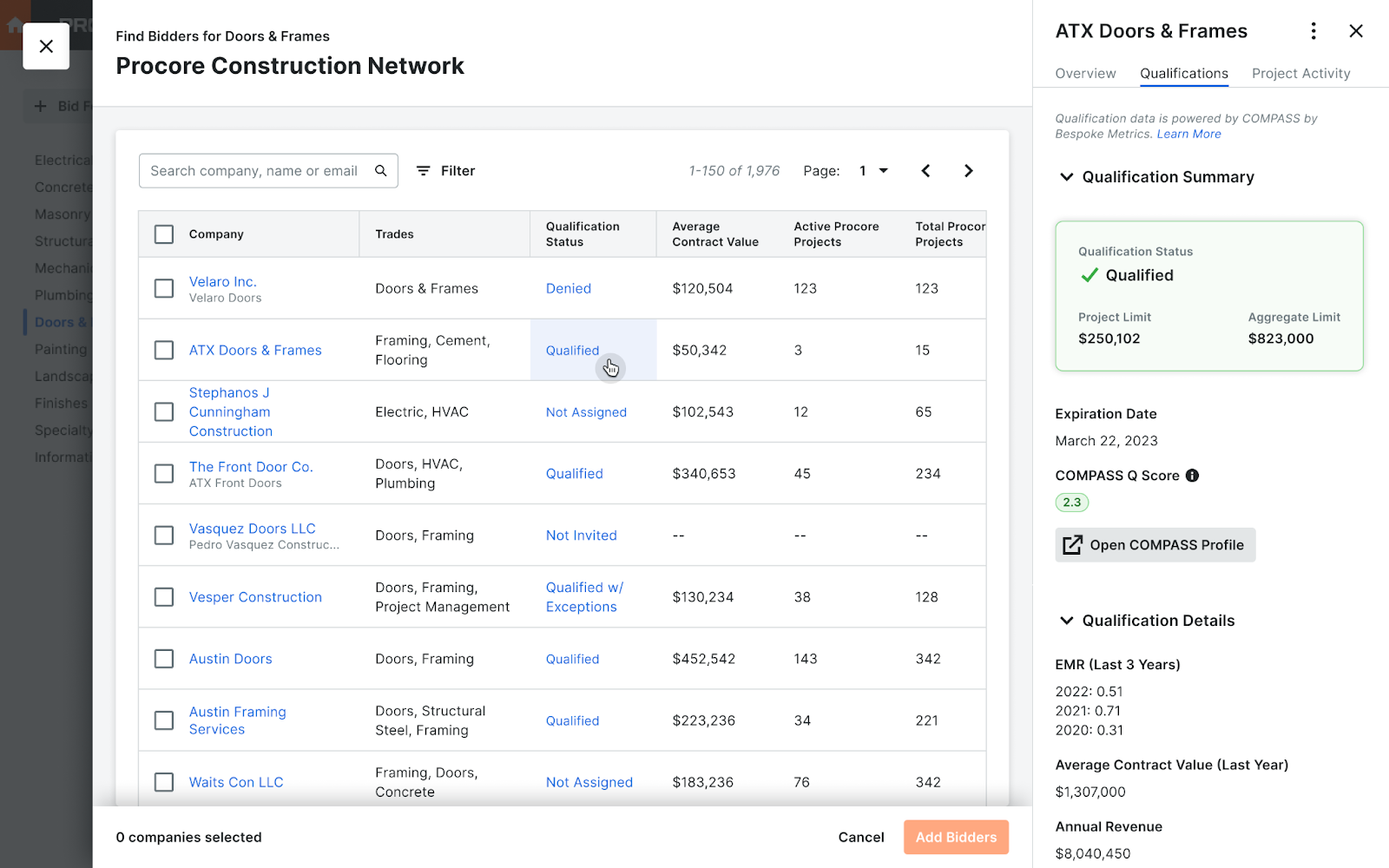Check the checkbox for Velaro Inc.
Image resolution: width=1389 pixels, height=868 pixels.
click(164, 288)
